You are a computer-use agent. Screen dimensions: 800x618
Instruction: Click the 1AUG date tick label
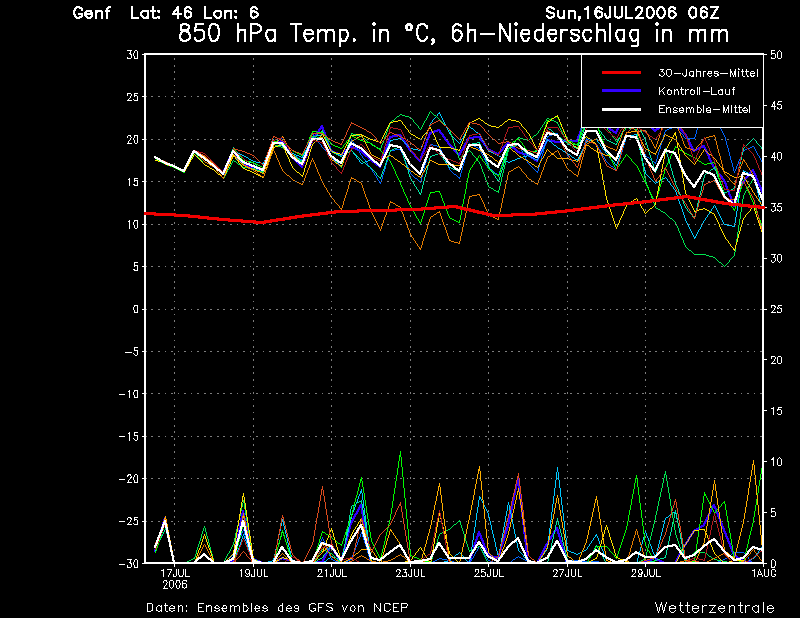(764, 573)
